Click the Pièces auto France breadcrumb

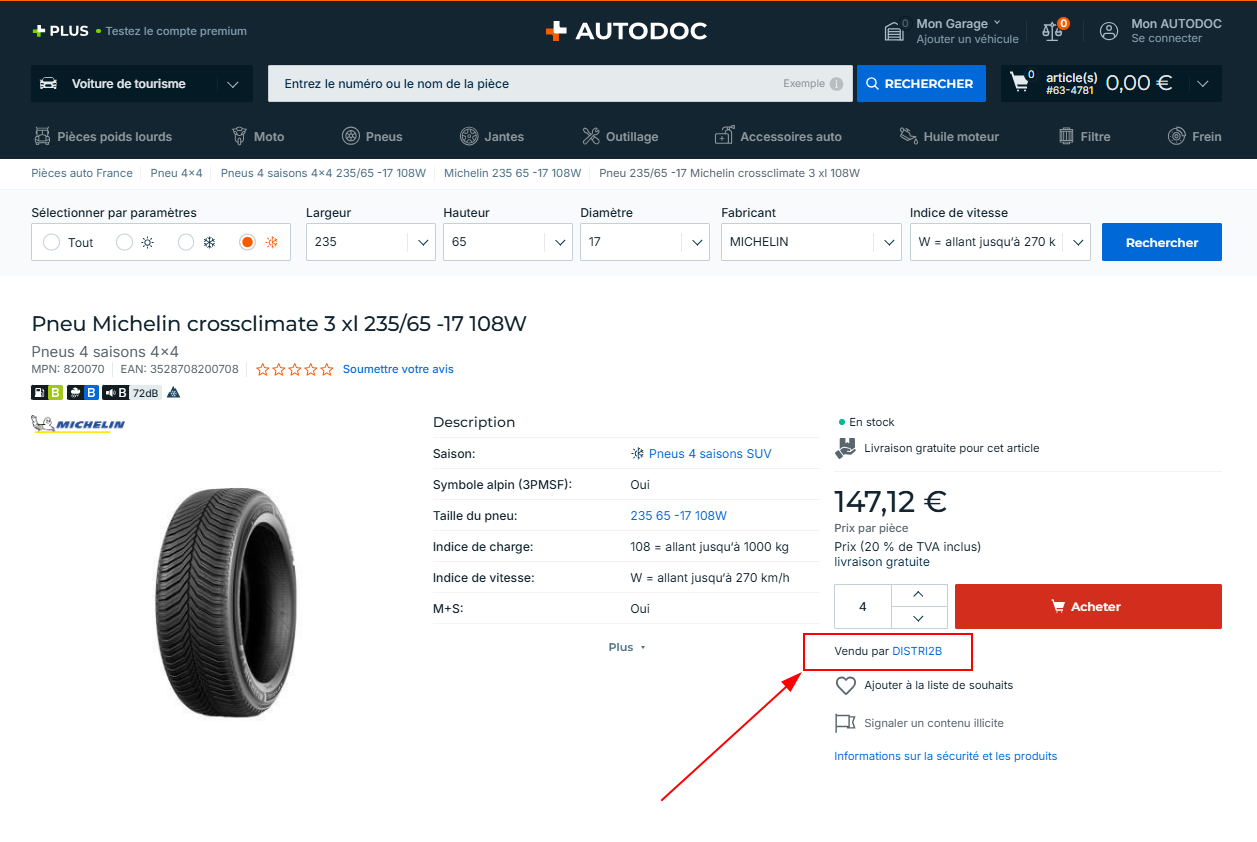82,173
